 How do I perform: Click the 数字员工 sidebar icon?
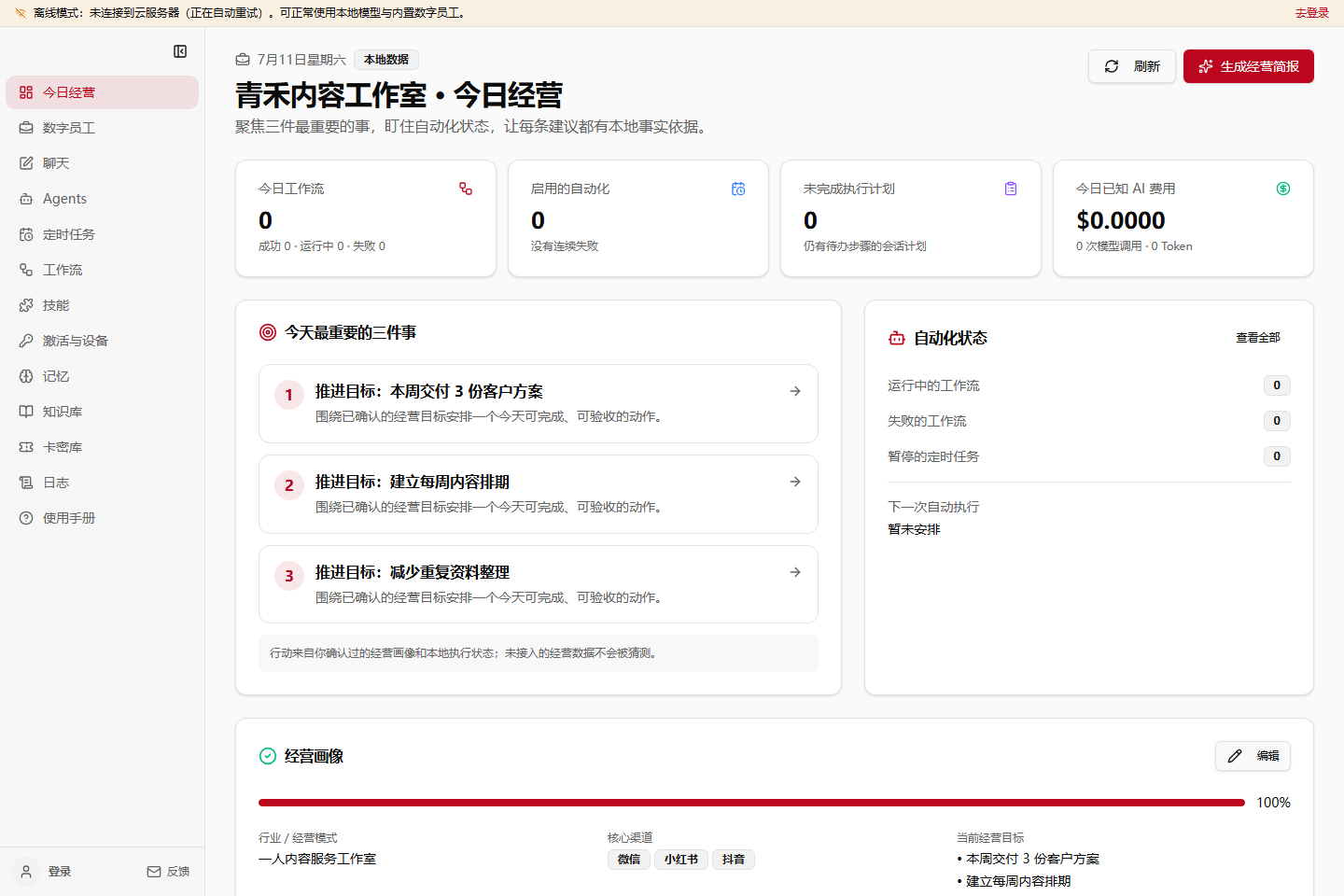pyautogui.click(x=26, y=128)
